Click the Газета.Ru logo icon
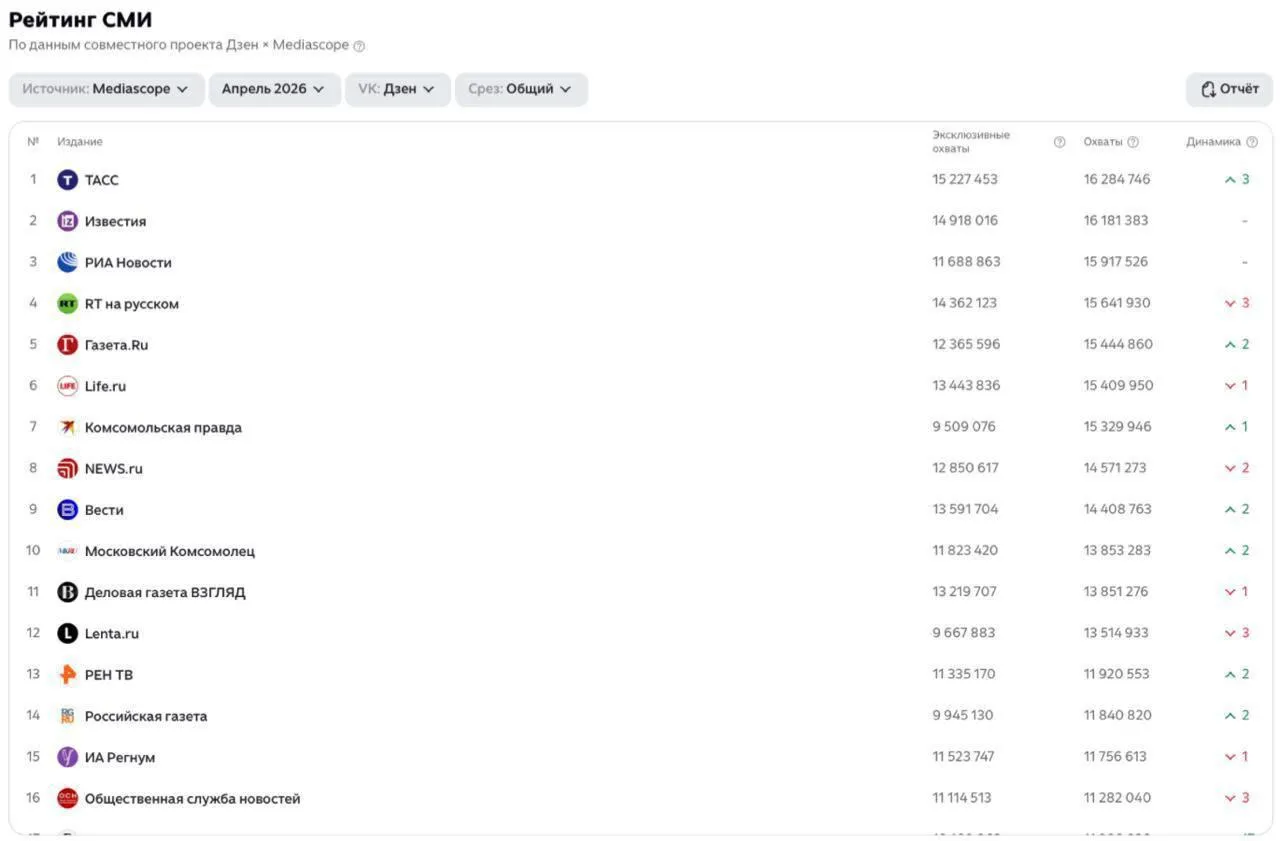1280x841 pixels. [x=67, y=345]
